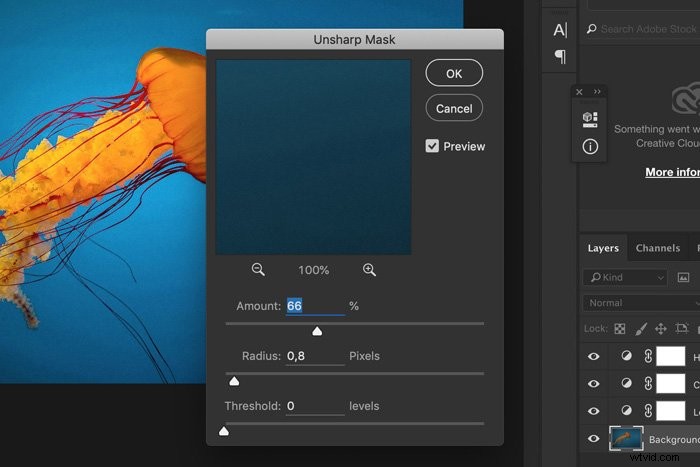Open the Paragraph panel icon
The height and width of the screenshot is (467, 700).
(560, 56)
